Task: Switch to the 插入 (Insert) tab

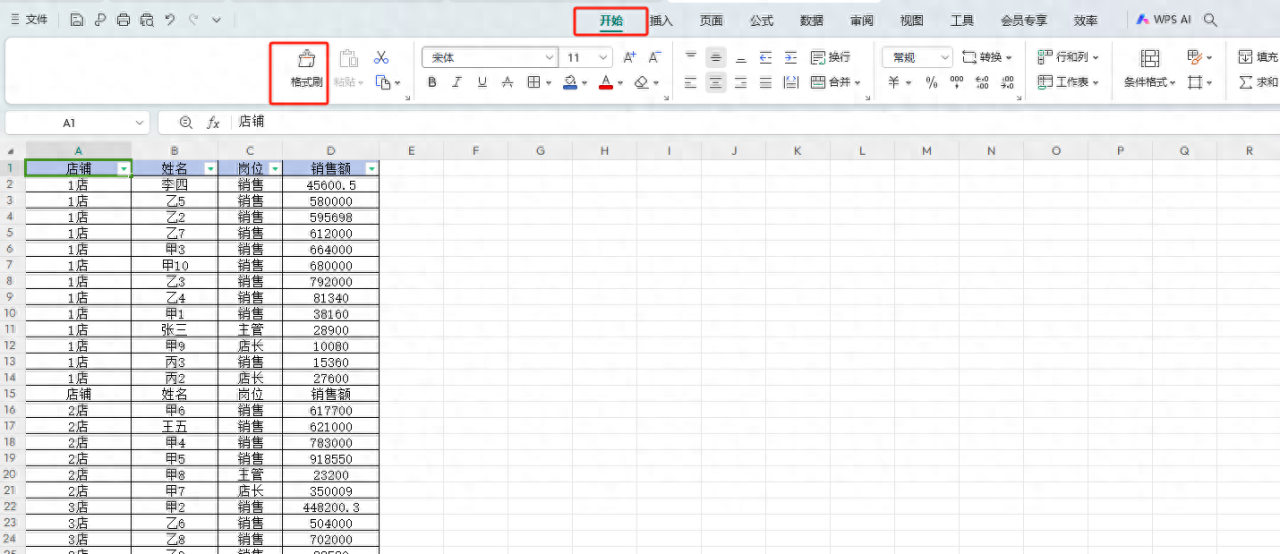Action: coord(661,20)
